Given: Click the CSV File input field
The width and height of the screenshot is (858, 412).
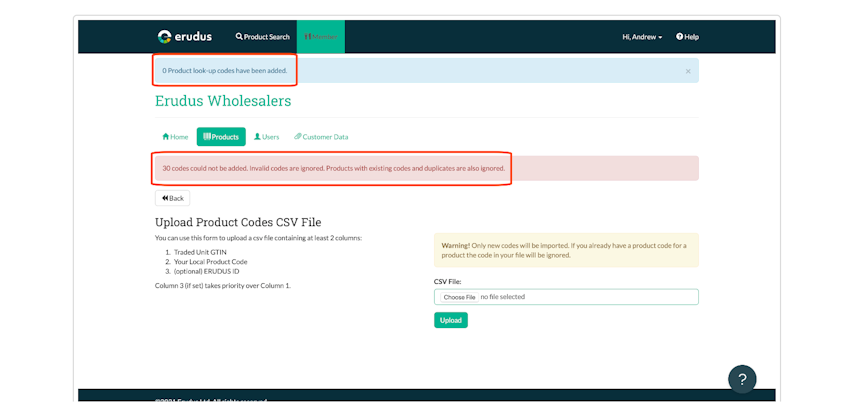Looking at the screenshot, I should 566,297.
